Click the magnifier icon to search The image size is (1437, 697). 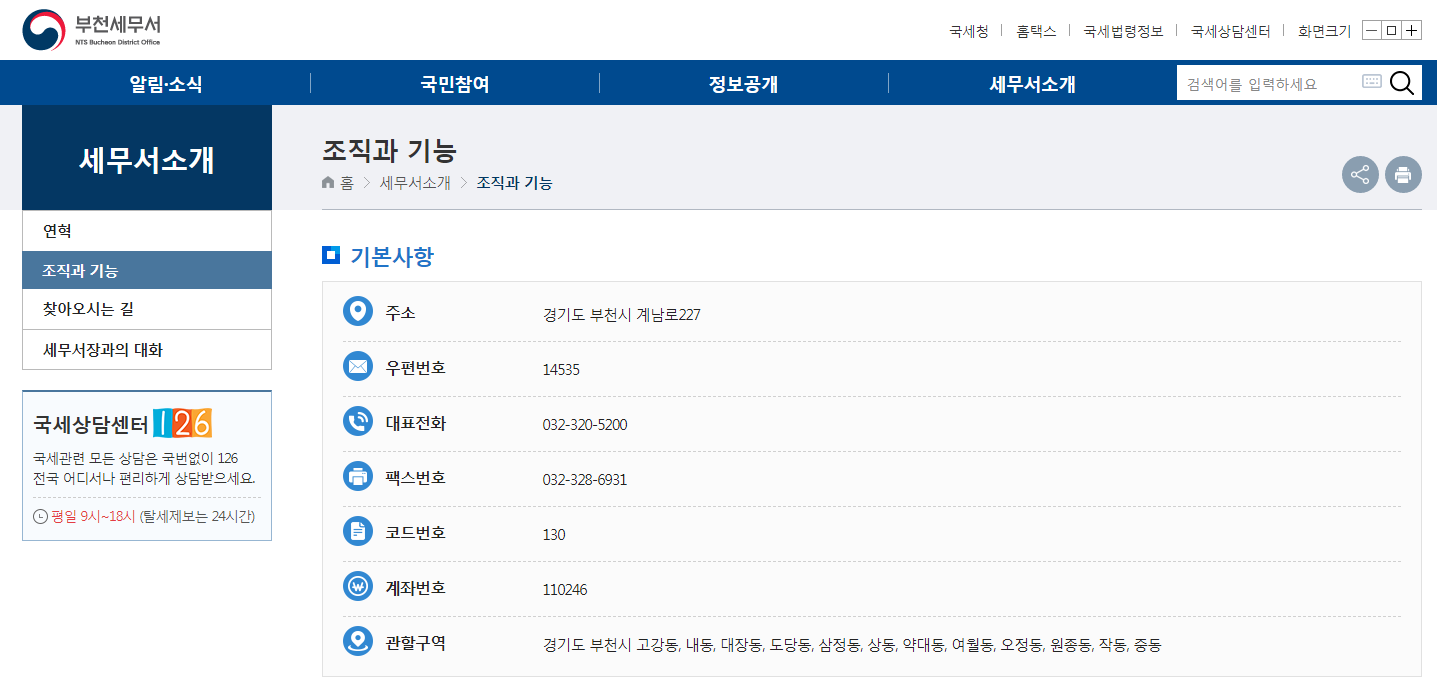1401,82
